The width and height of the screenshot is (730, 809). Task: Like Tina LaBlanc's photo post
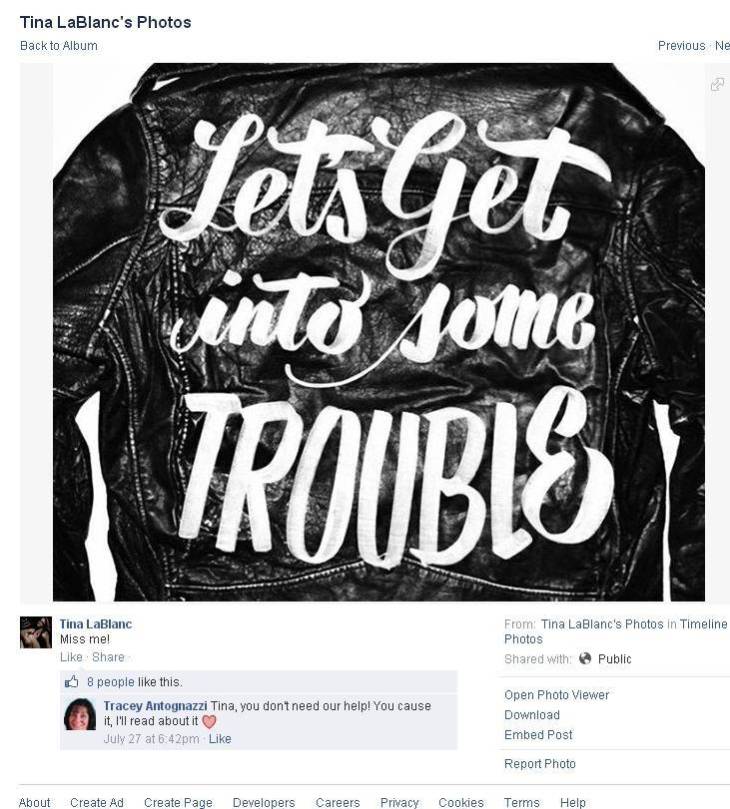pyautogui.click(x=71, y=657)
